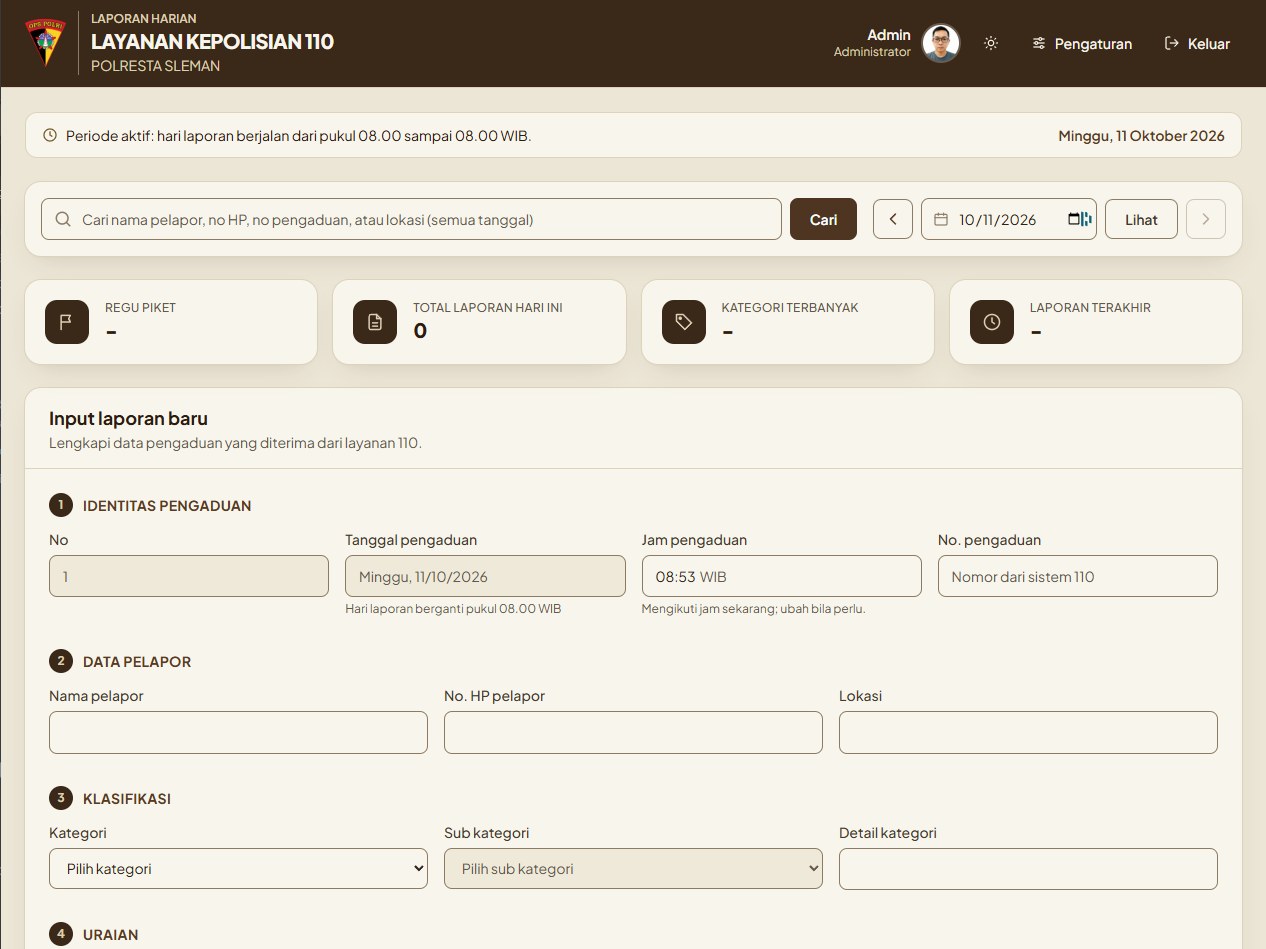
Task: Click 'Hari laporan berganti pukul 08.00 WIB' hint
Action: click(x=453, y=609)
